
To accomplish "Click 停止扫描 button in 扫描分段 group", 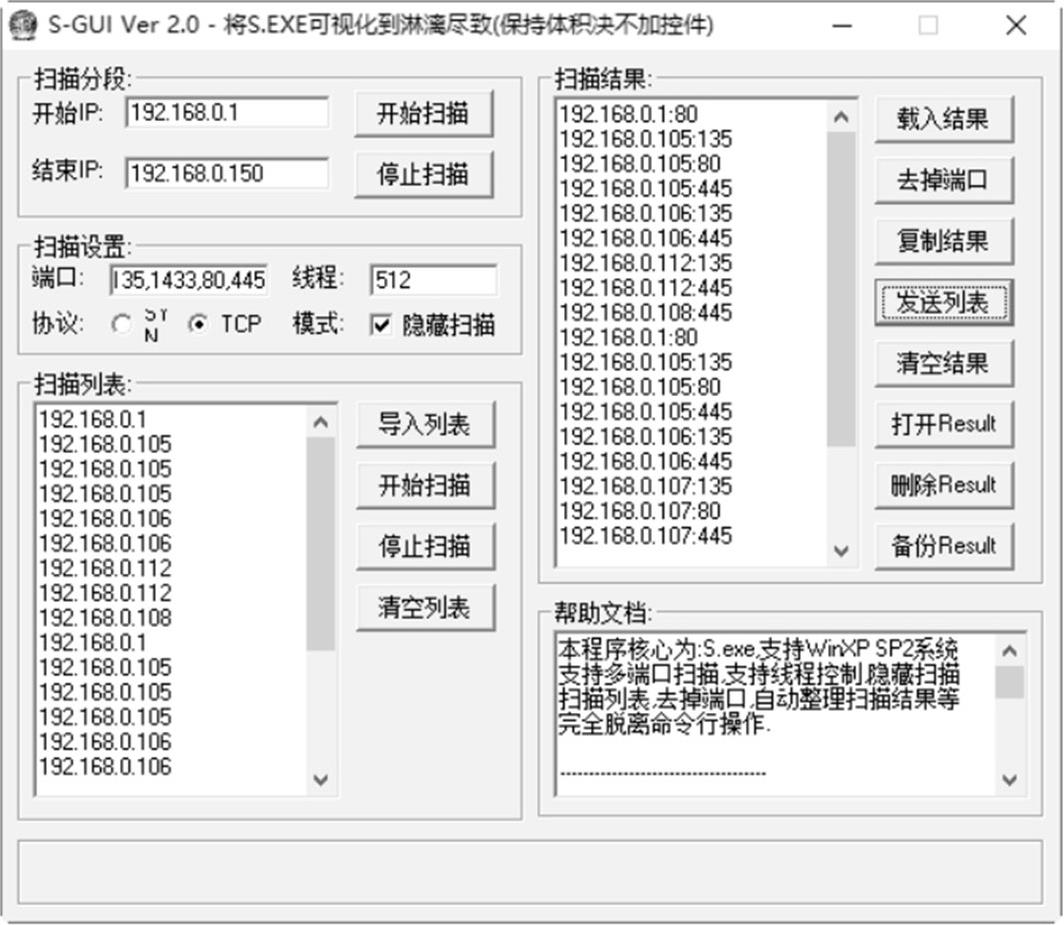I will click(423, 174).
